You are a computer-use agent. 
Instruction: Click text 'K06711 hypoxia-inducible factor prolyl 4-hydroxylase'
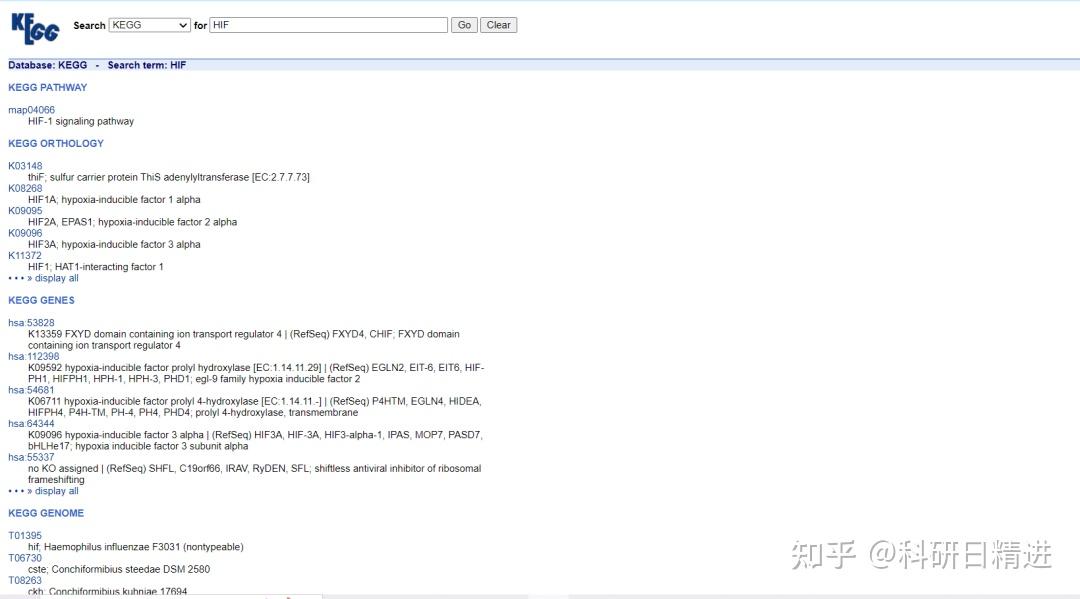(x=143, y=401)
